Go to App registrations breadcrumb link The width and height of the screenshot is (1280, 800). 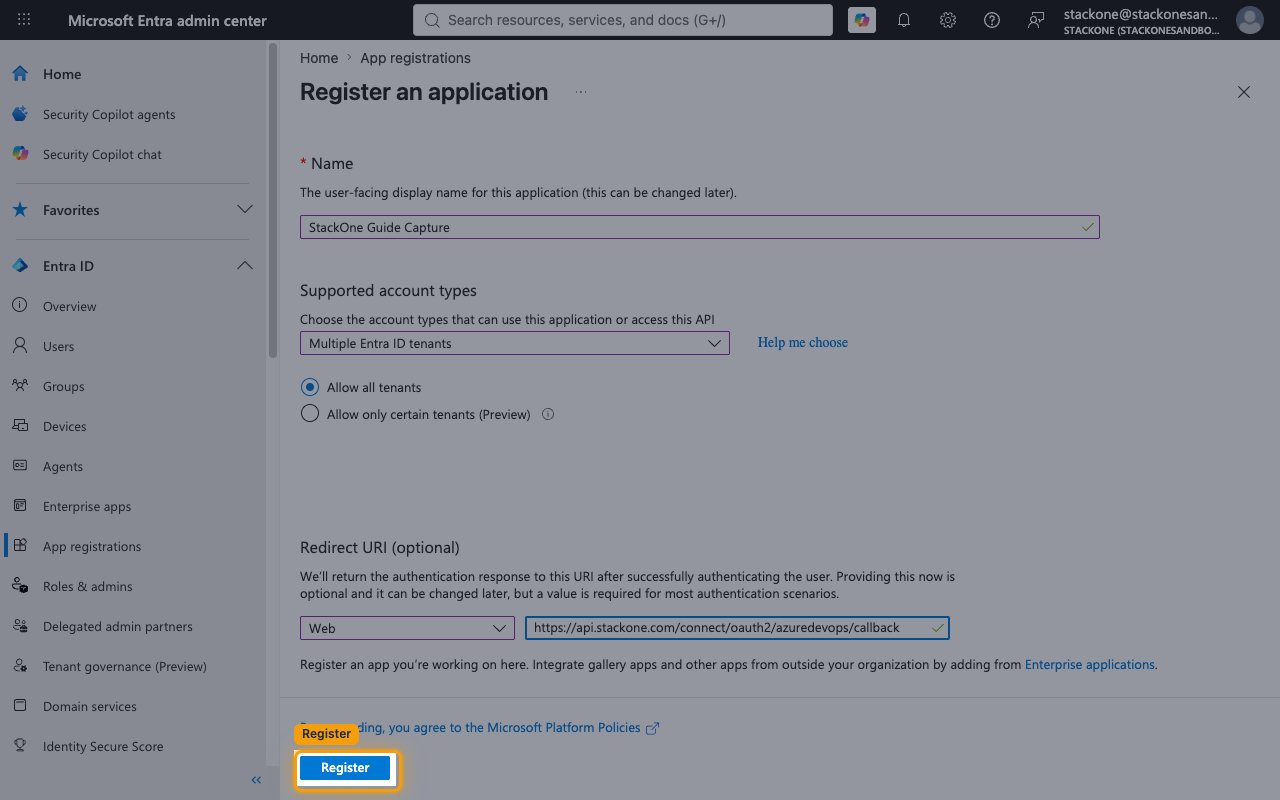tap(415, 58)
